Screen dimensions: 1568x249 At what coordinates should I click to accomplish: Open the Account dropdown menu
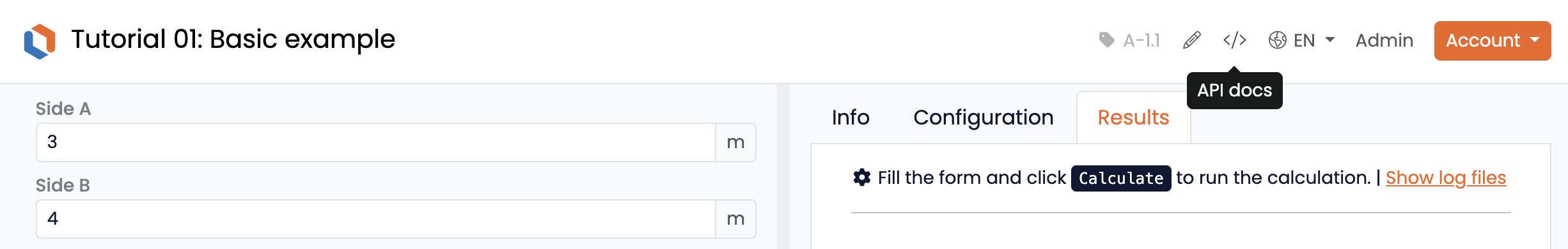coord(1493,41)
